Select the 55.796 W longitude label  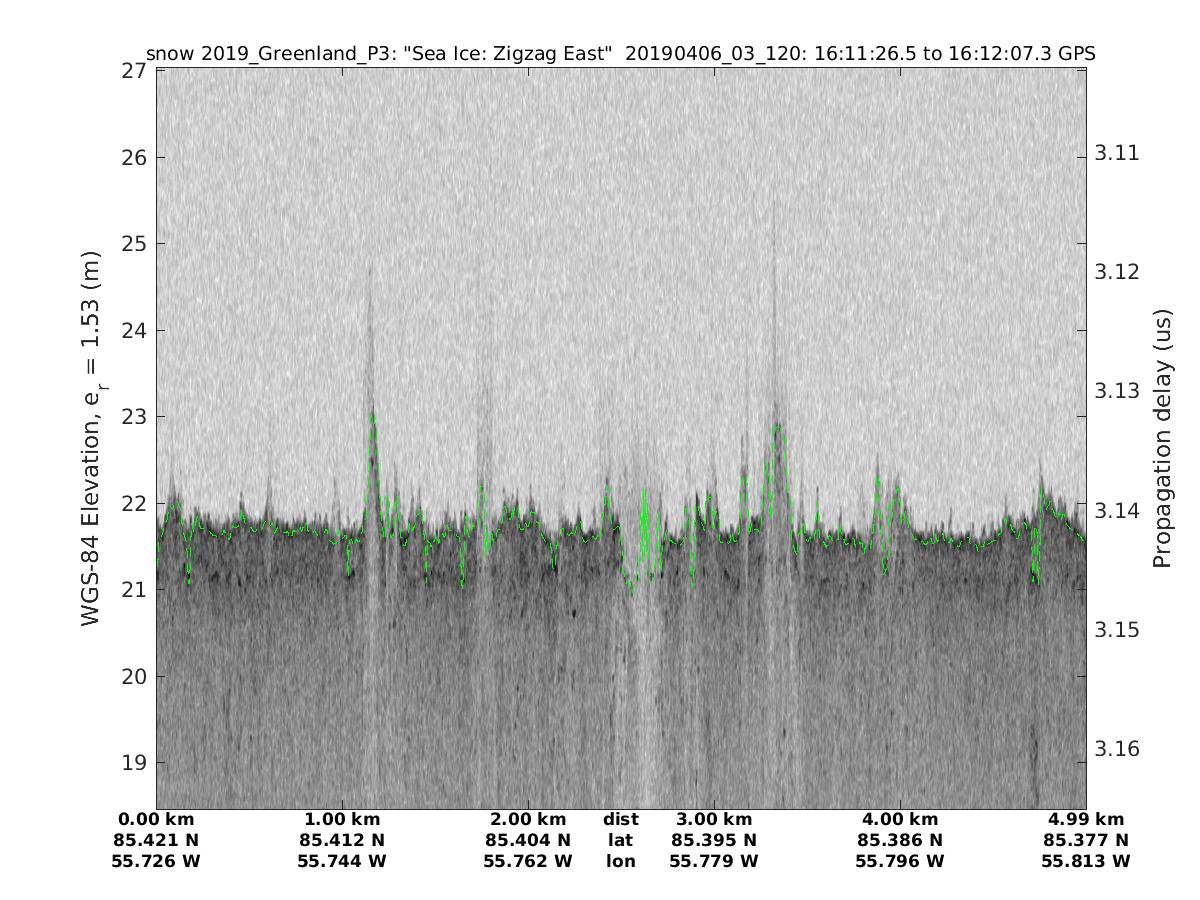[899, 861]
